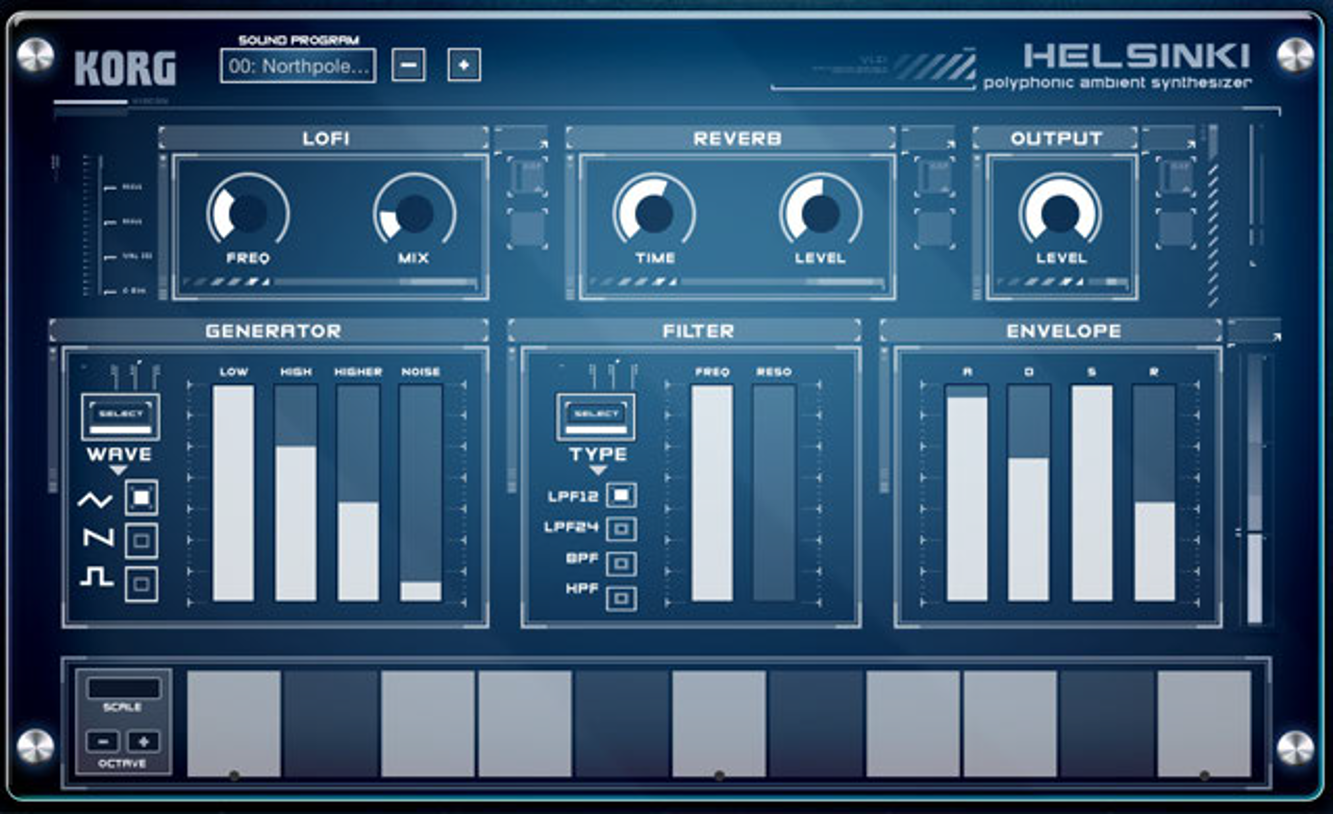Click the filter RESO slider
1333x814 pixels.
pos(774,493)
